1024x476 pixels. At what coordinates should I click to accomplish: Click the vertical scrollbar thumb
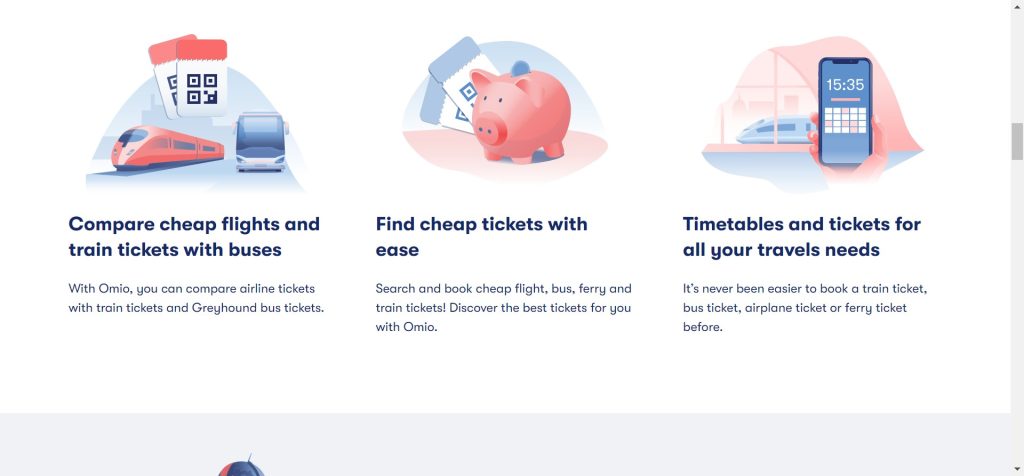pos(1017,141)
